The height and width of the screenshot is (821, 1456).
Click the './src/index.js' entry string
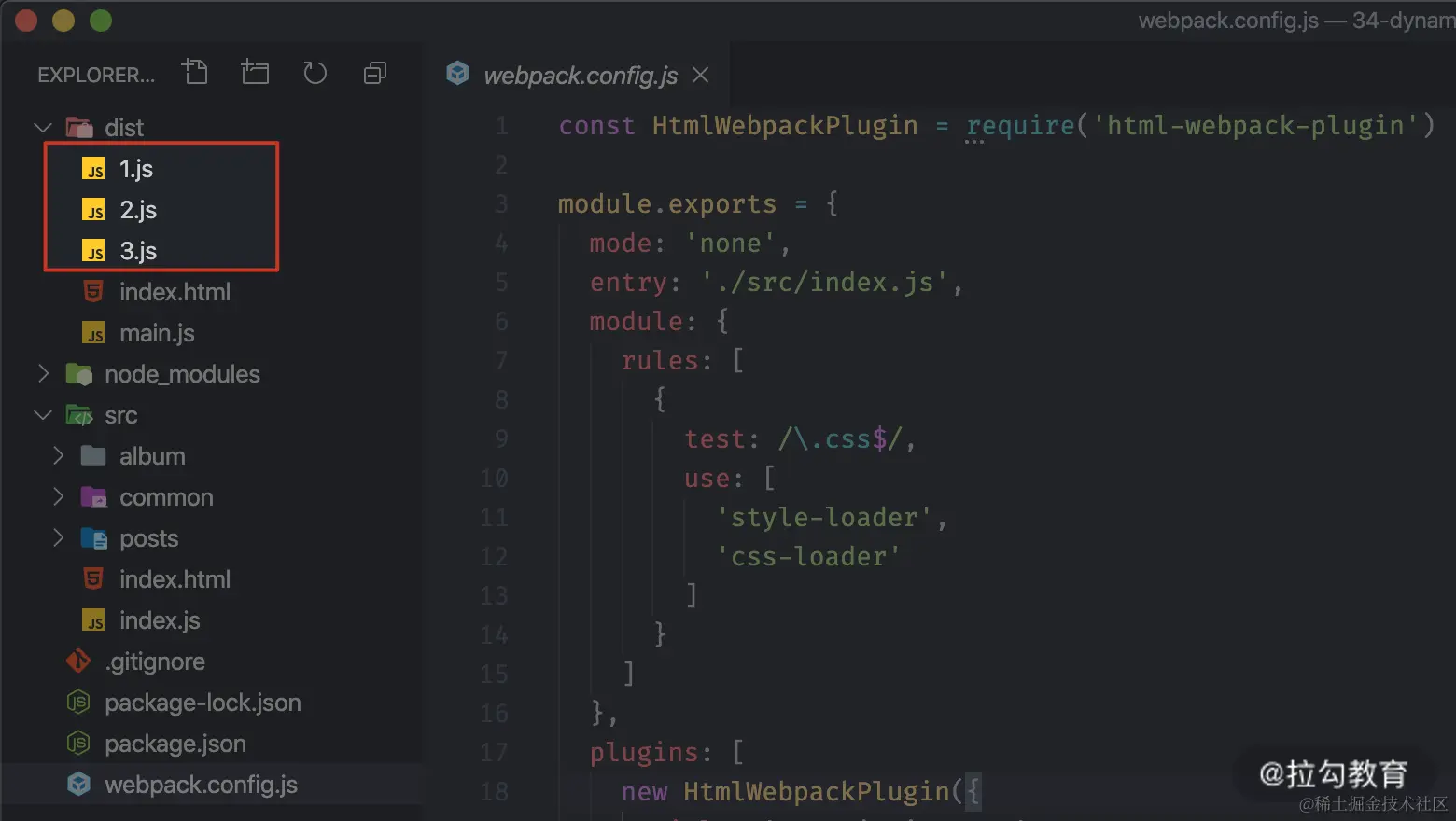[x=824, y=283]
